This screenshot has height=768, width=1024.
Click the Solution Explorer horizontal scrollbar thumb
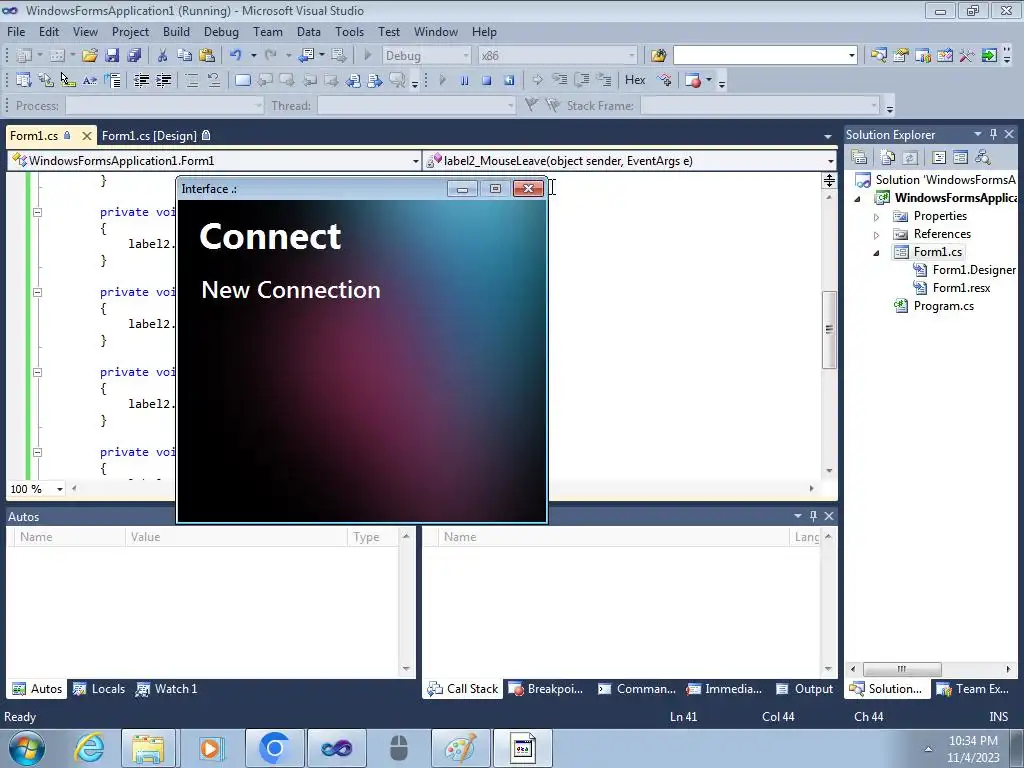[x=902, y=669]
